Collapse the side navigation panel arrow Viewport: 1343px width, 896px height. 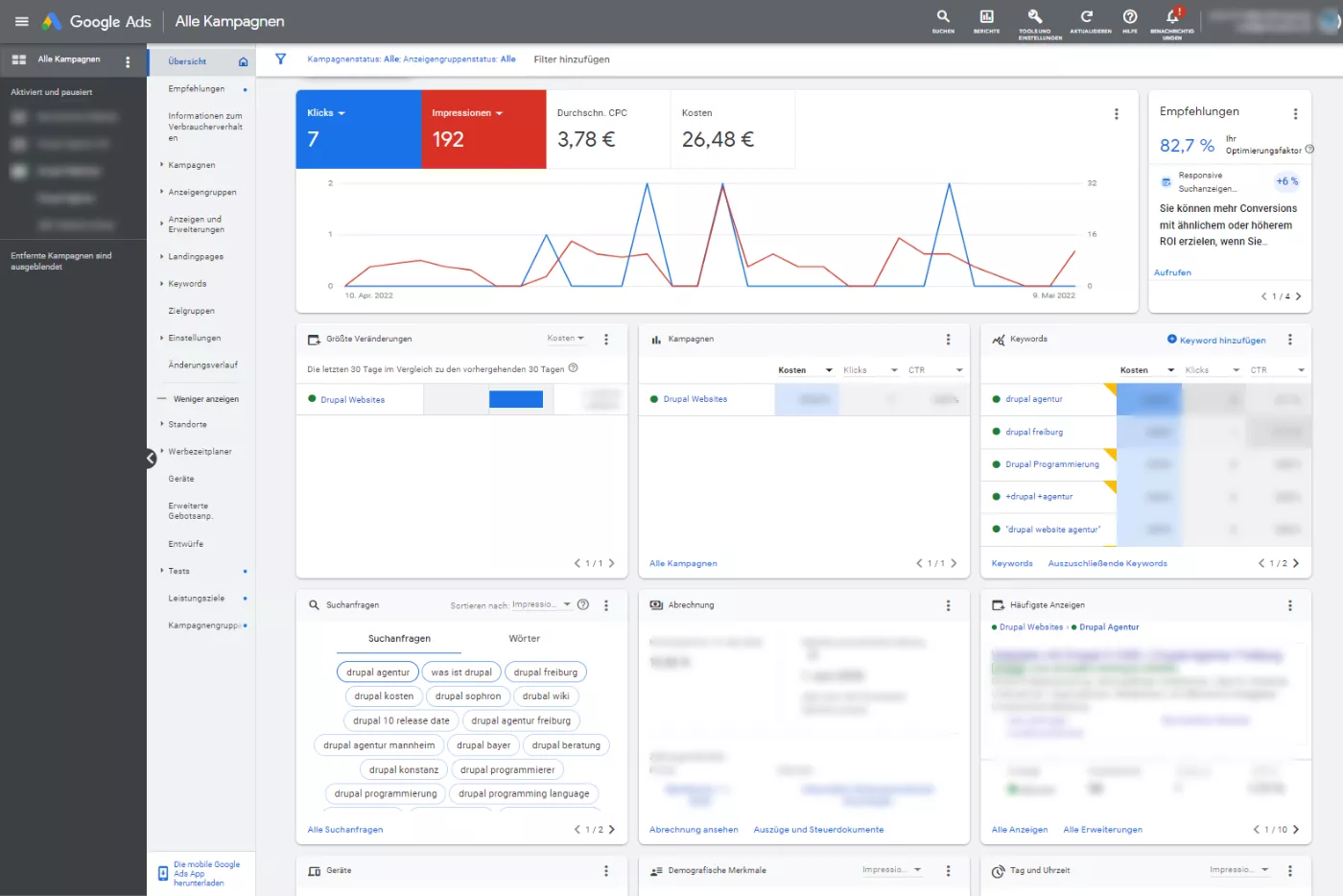pyautogui.click(x=151, y=459)
